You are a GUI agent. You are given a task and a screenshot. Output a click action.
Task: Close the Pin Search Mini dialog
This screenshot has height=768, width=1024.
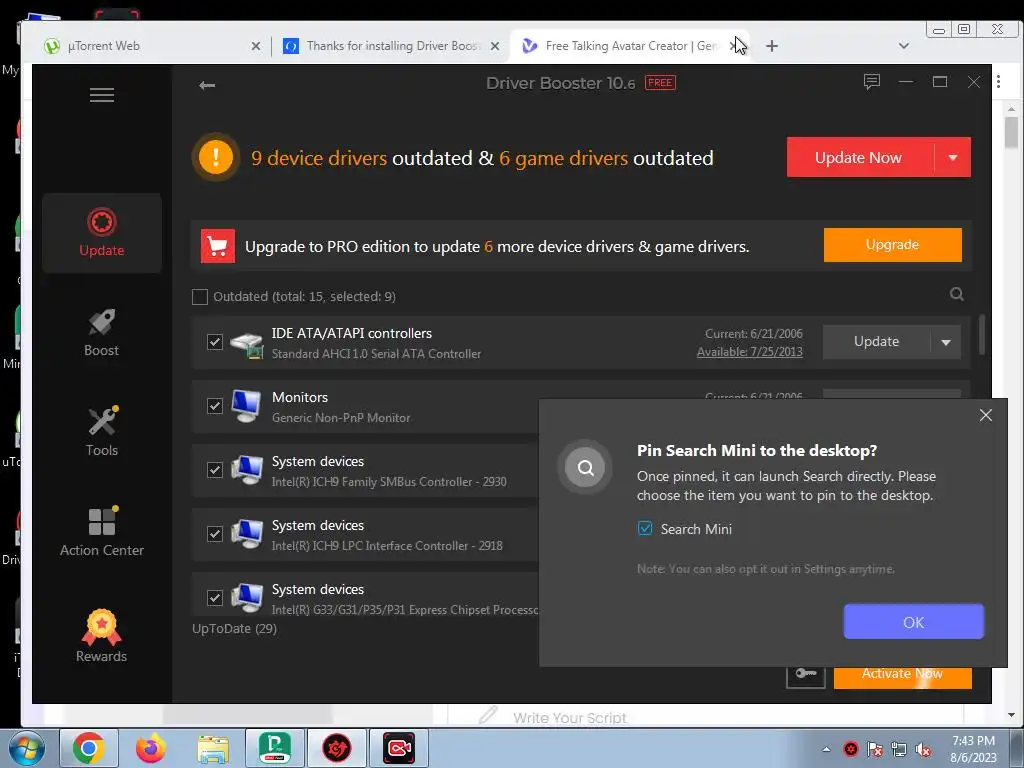(985, 415)
